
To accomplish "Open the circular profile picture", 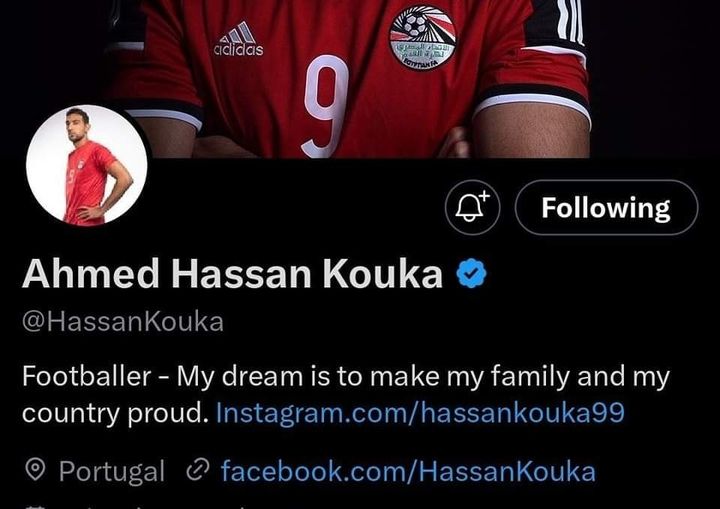I will click(x=87, y=165).
